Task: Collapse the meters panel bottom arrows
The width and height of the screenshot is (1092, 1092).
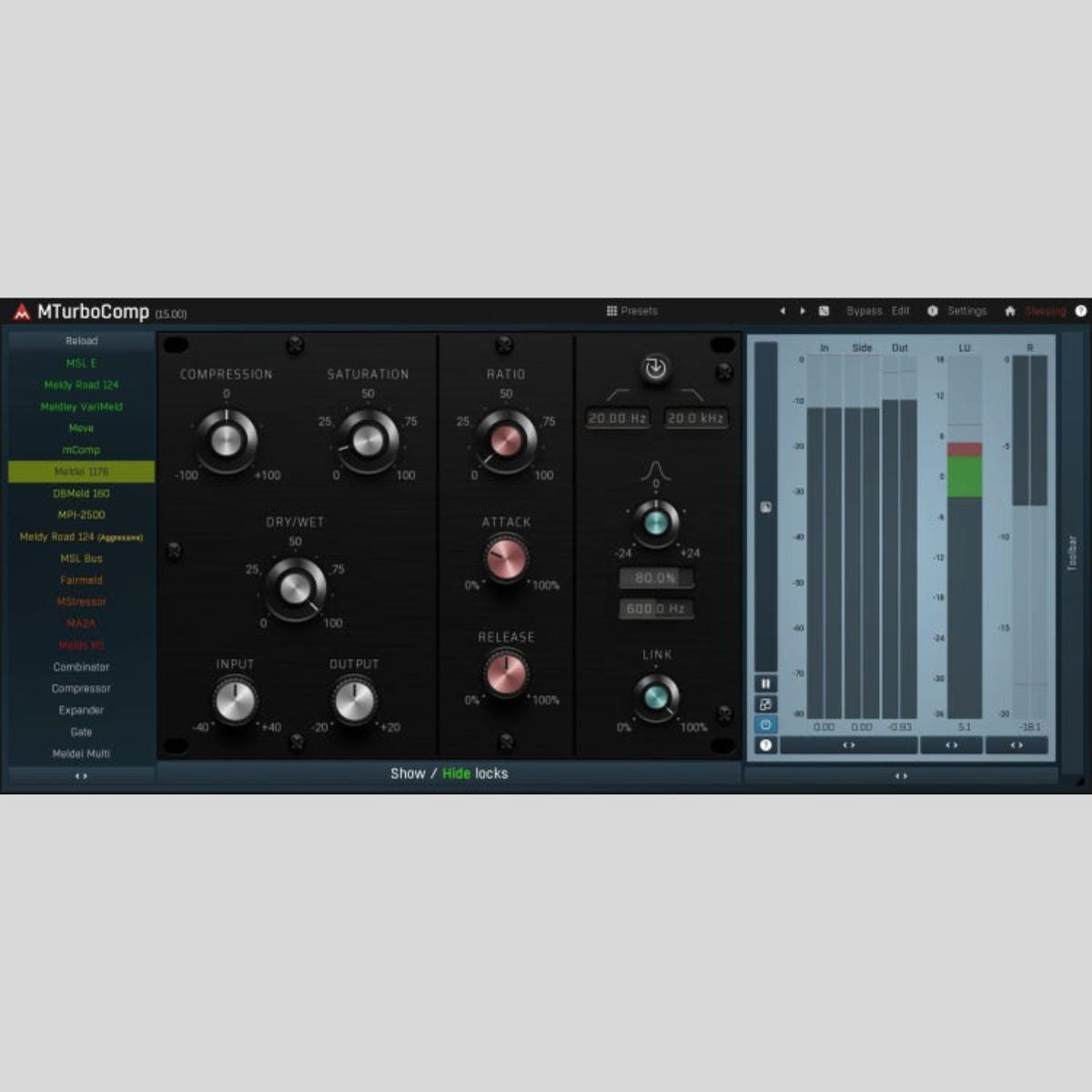Action: pos(901,776)
